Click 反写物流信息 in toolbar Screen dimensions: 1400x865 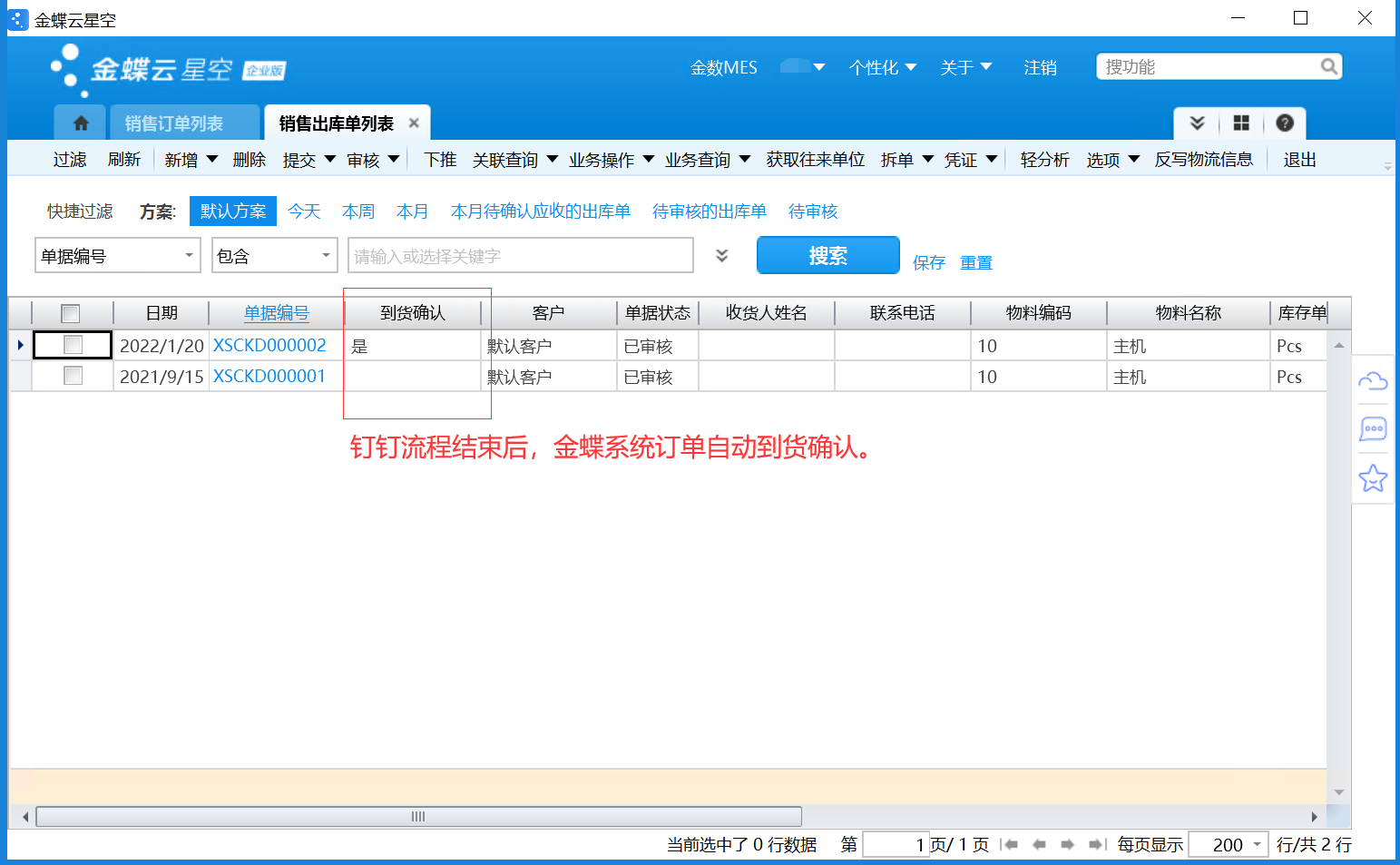[1204, 160]
